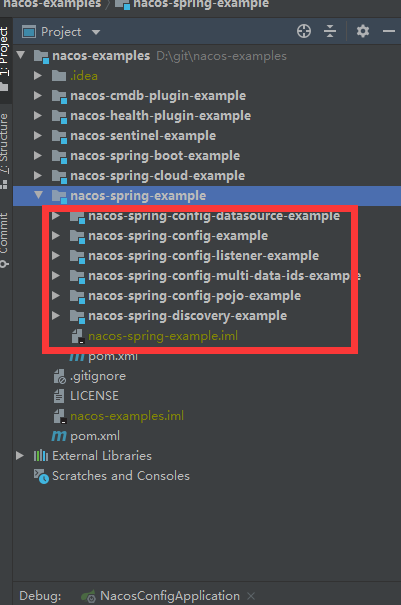Collapse the nacos-spring-example module
The height and width of the screenshot is (605, 401).
click(x=39, y=195)
